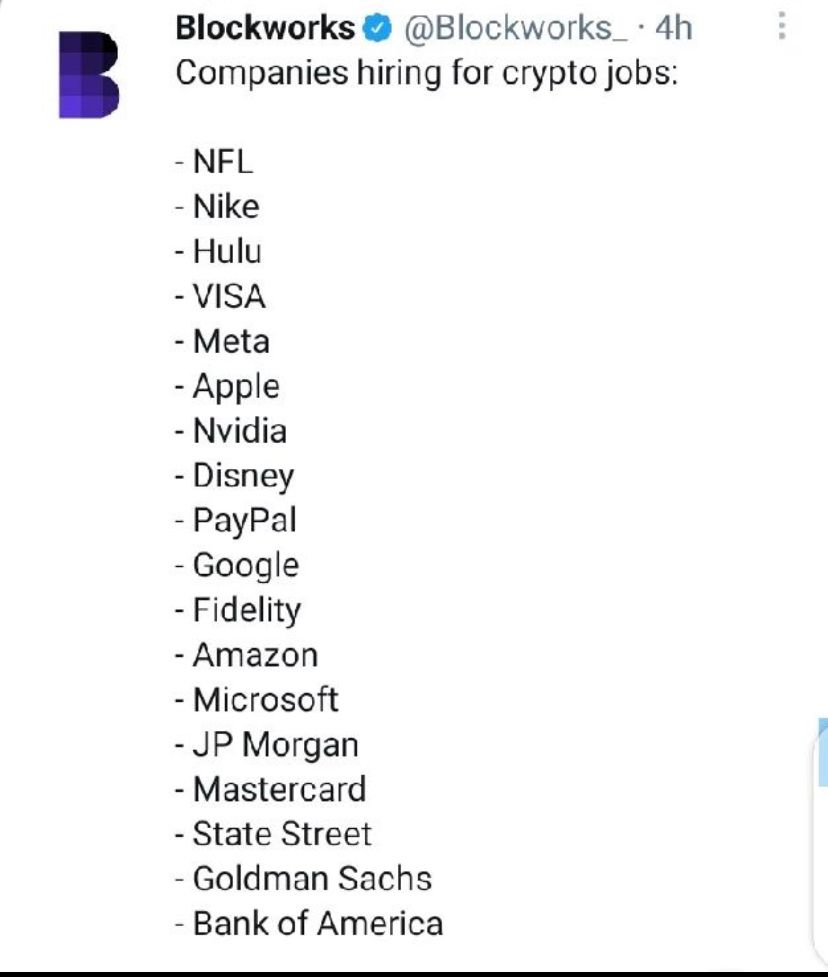Click the blue verified badge

376,29
